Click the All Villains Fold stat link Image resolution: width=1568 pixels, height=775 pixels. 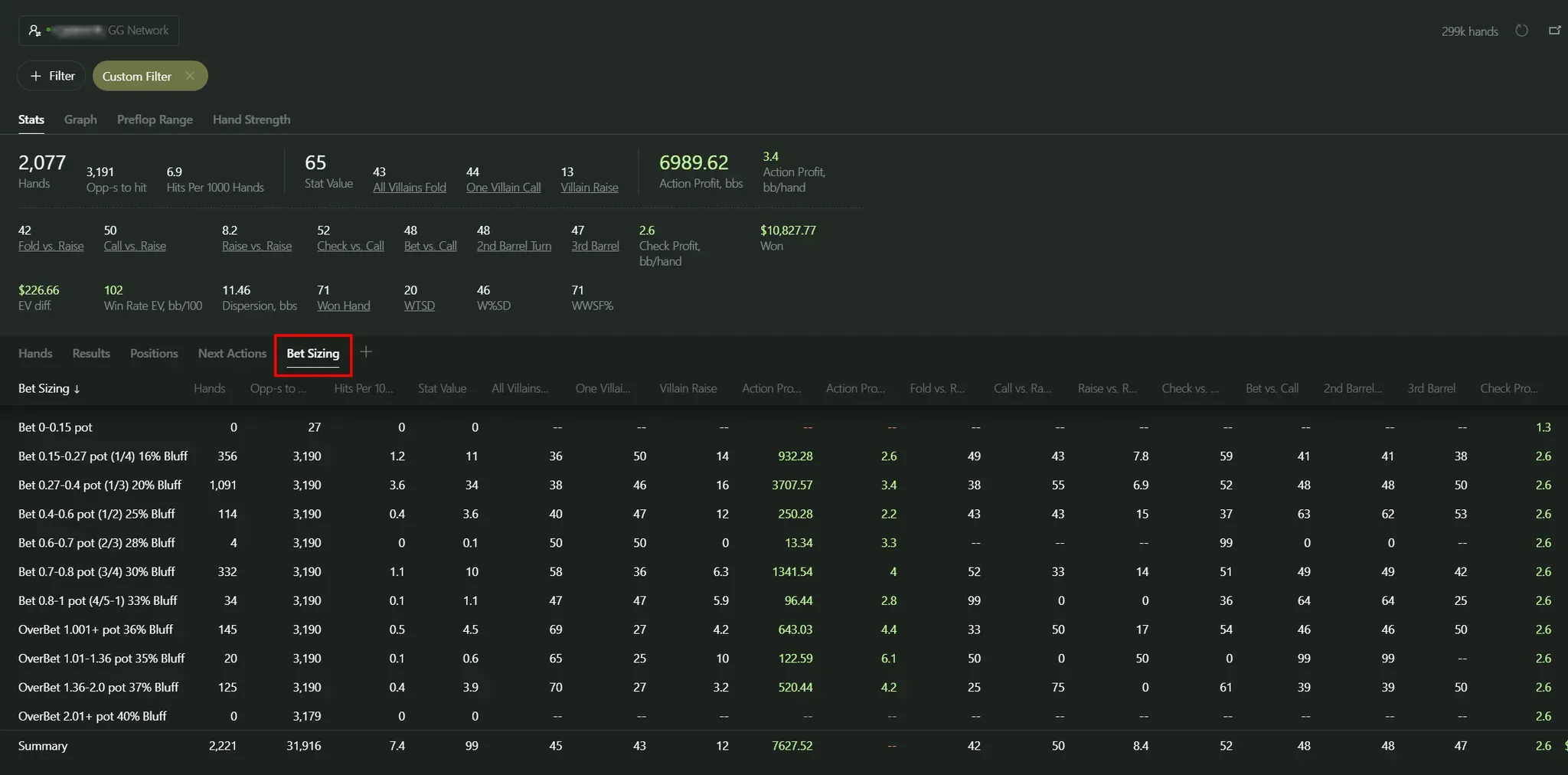[409, 188]
